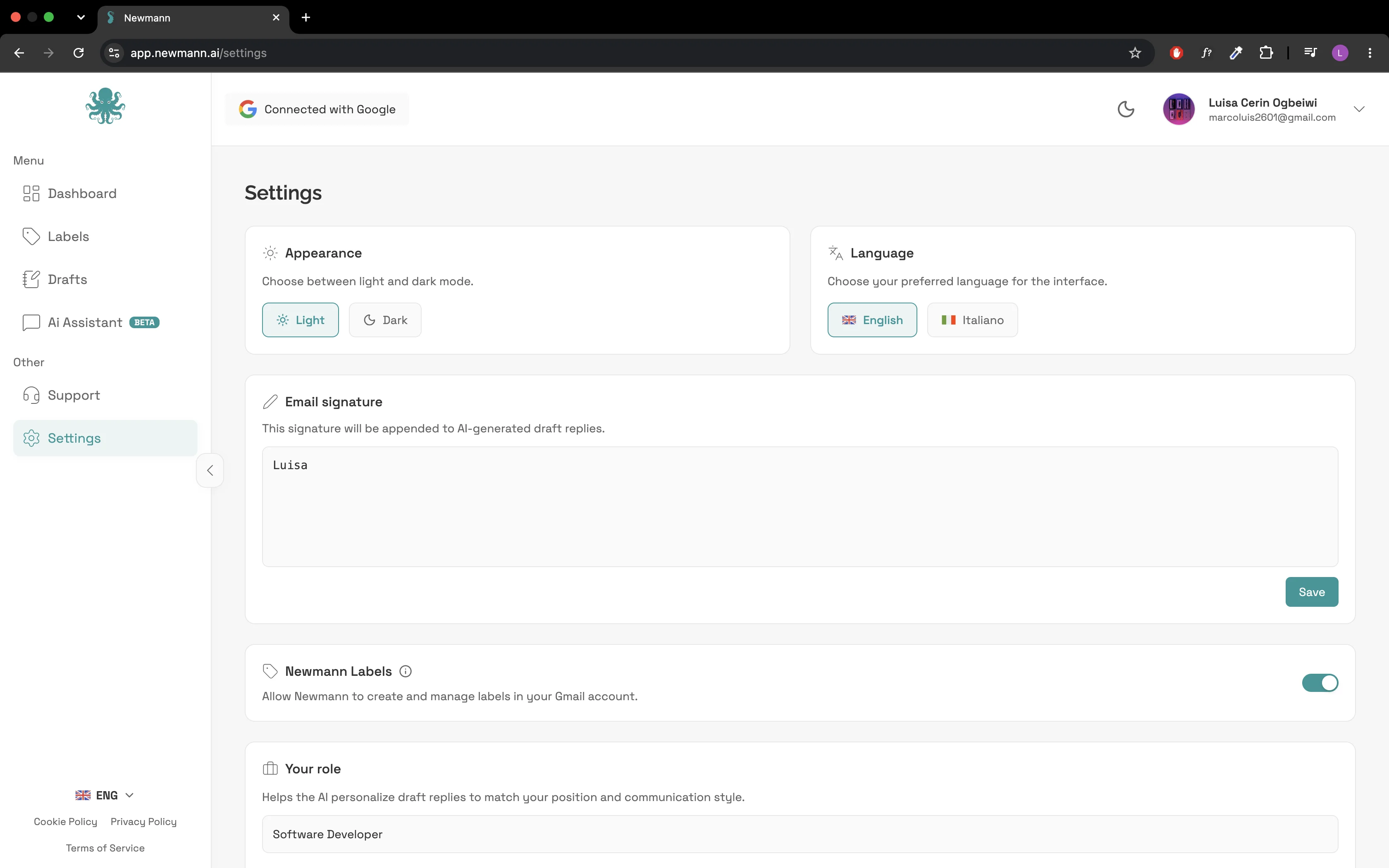The width and height of the screenshot is (1389, 868).
Task: Choose Italiano interface language
Action: (972, 320)
